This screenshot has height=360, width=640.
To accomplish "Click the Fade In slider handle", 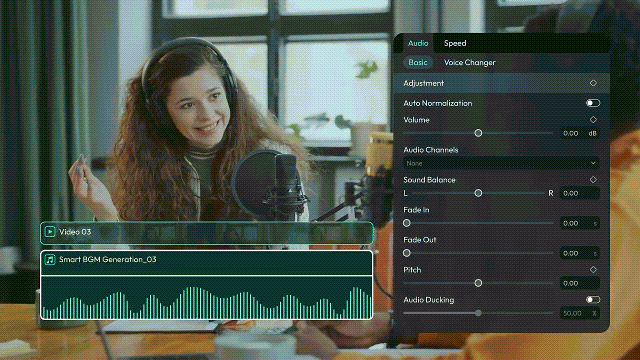I will (407, 223).
